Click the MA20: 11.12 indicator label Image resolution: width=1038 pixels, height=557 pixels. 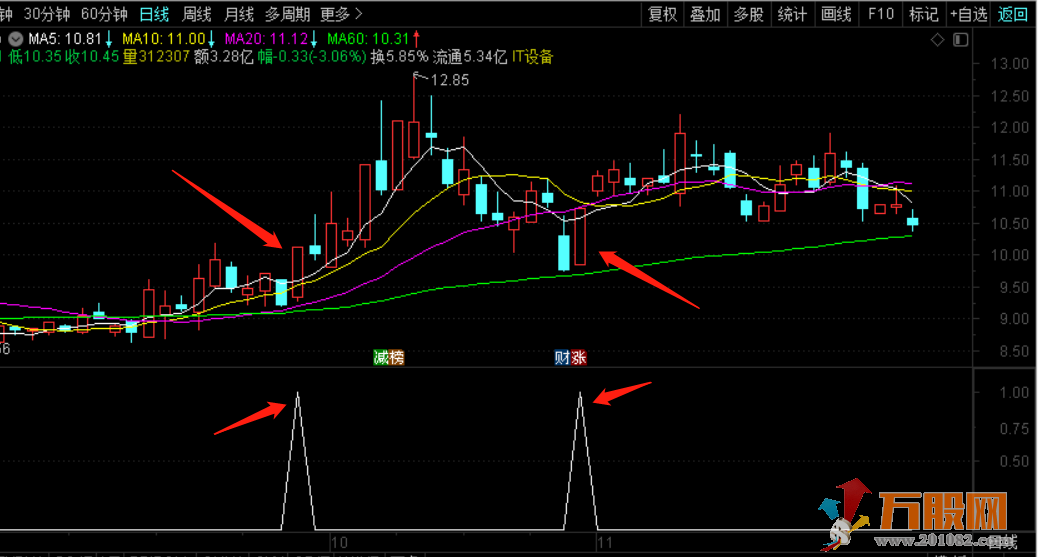click(x=266, y=39)
